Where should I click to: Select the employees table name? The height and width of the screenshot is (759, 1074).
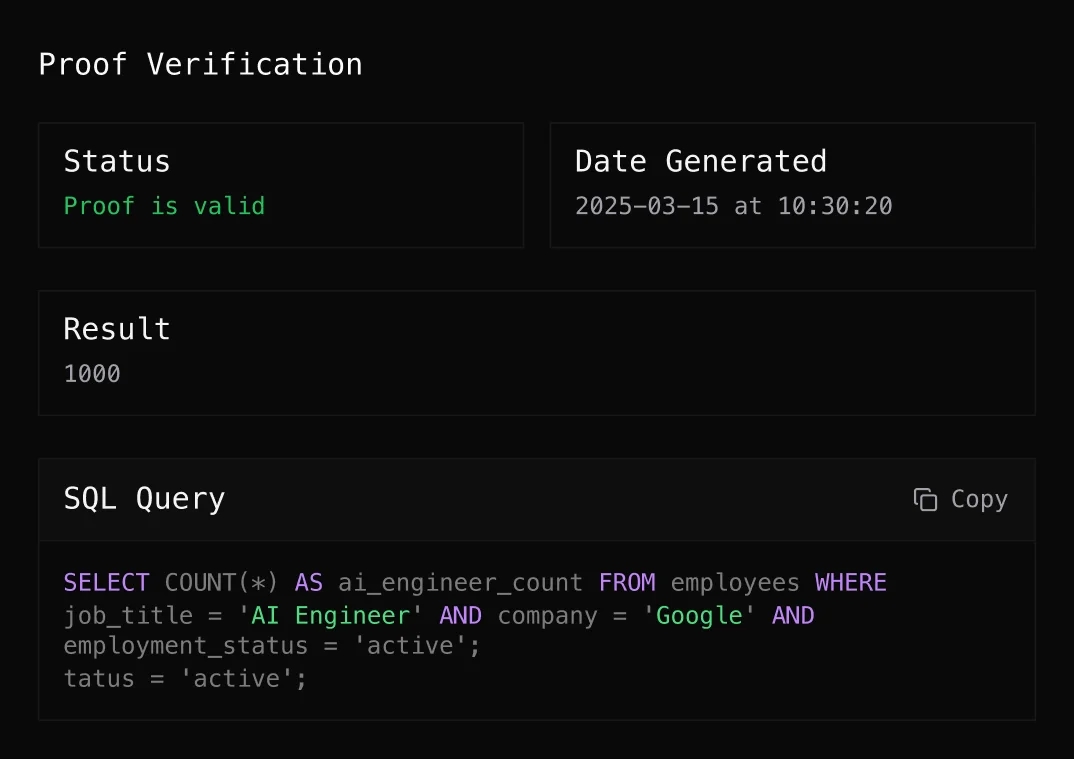pyautogui.click(x=735, y=583)
